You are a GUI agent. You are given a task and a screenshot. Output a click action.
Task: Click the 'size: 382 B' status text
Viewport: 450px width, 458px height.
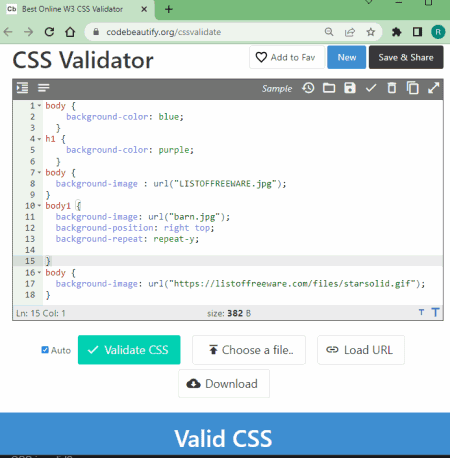229,313
